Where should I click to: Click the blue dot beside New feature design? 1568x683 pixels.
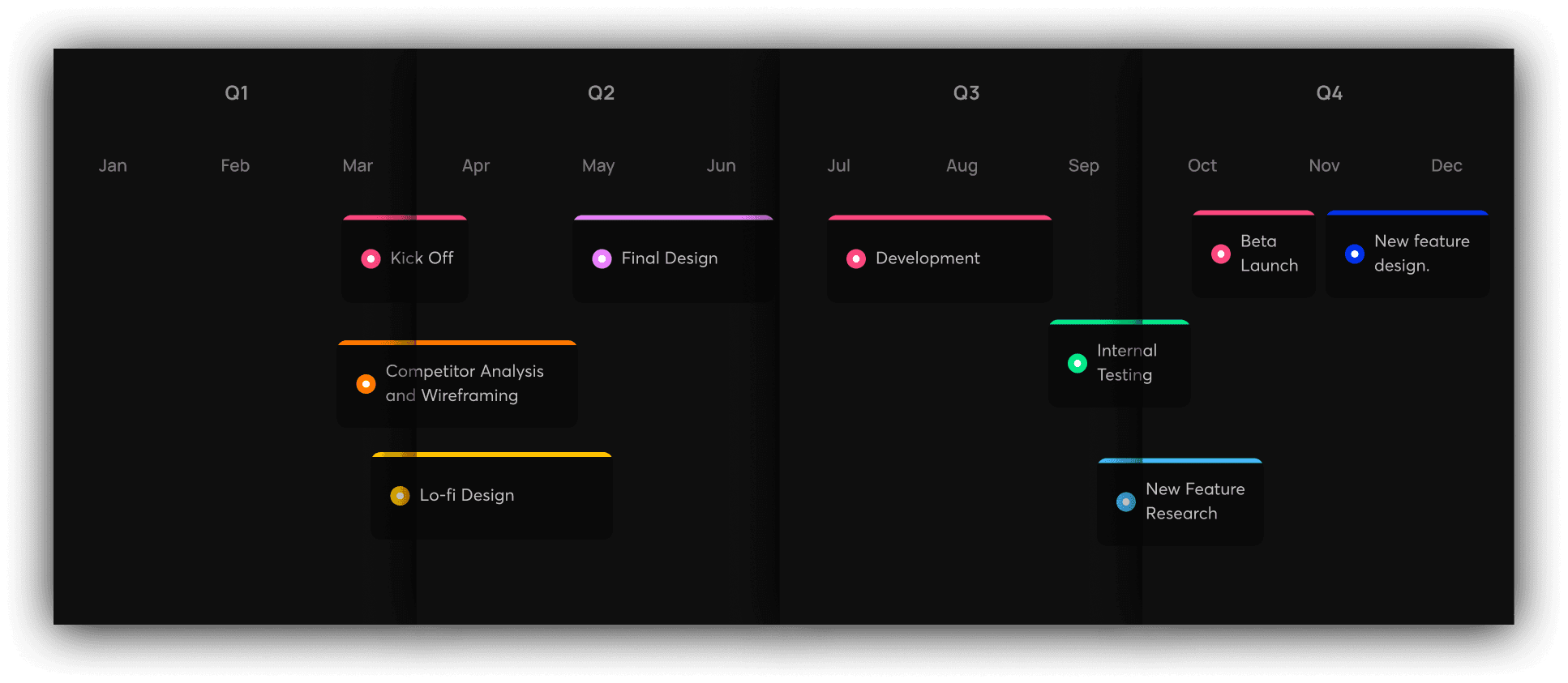tap(1355, 254)
